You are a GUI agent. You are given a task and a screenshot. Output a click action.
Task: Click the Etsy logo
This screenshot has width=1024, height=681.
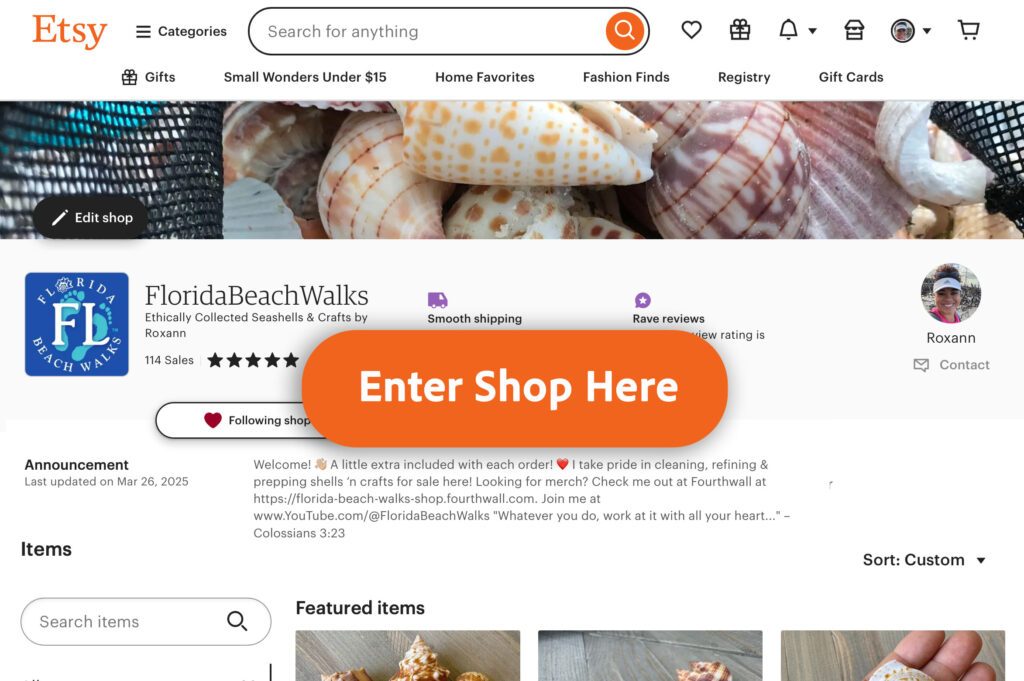69,31
